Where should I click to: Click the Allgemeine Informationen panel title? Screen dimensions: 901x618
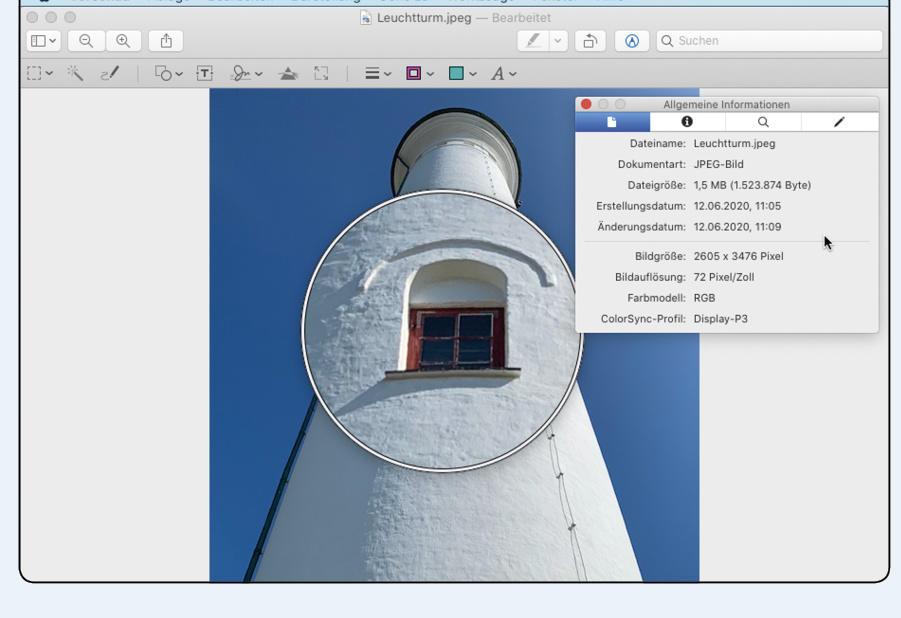click(x=726, y=105)
